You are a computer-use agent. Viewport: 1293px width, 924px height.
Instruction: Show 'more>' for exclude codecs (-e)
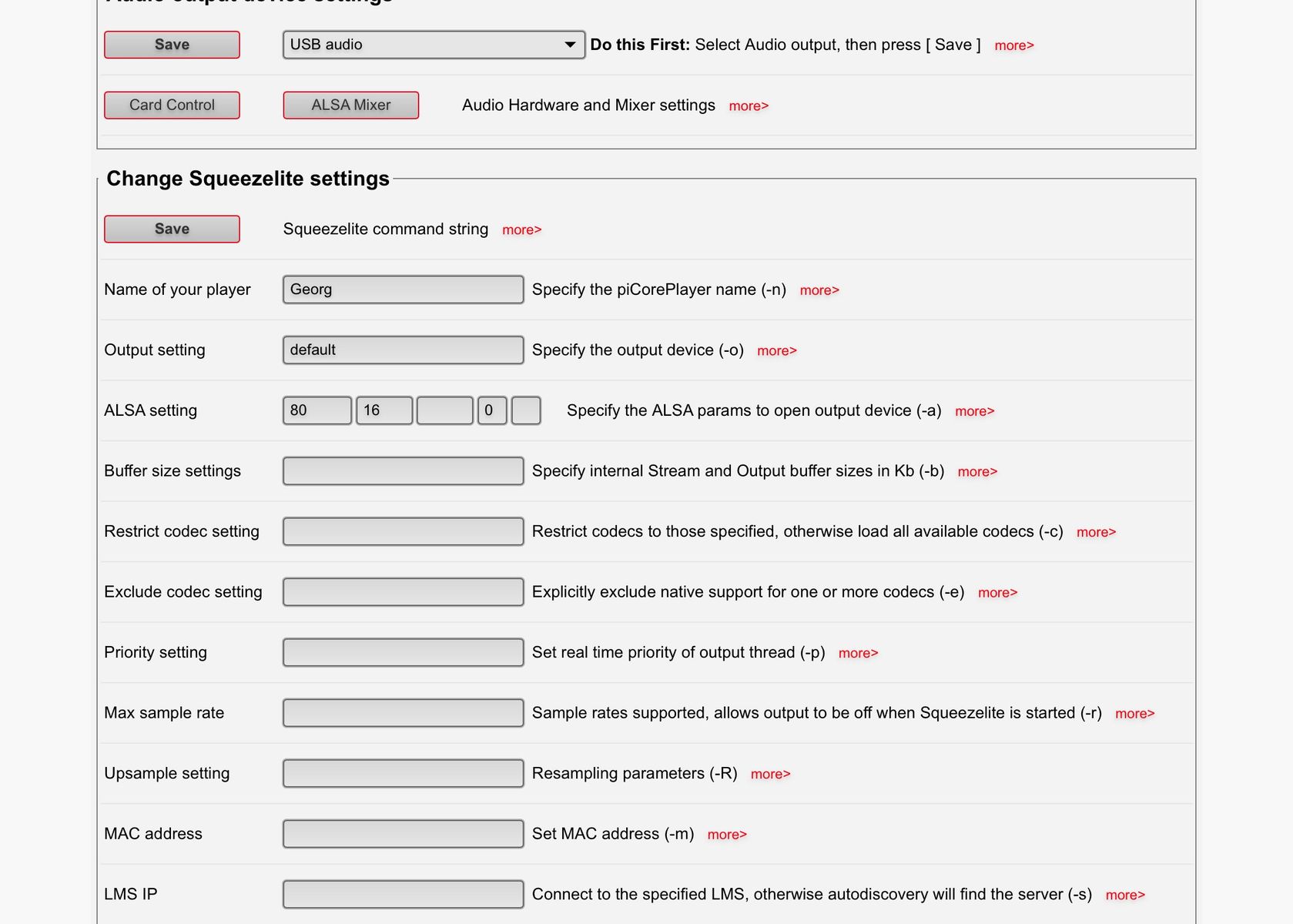click(998, 593)
